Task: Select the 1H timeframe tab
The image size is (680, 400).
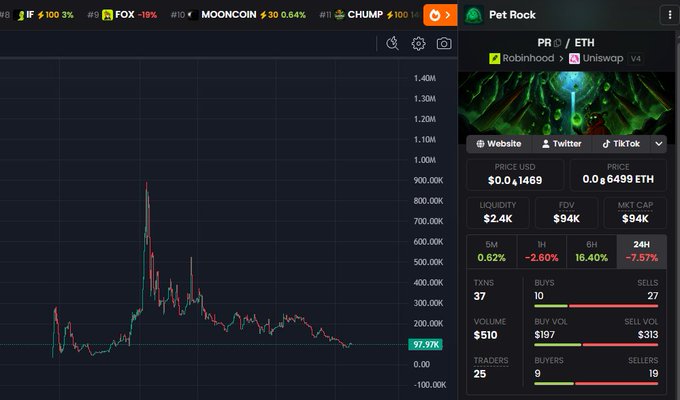Action: coord(542,252)
